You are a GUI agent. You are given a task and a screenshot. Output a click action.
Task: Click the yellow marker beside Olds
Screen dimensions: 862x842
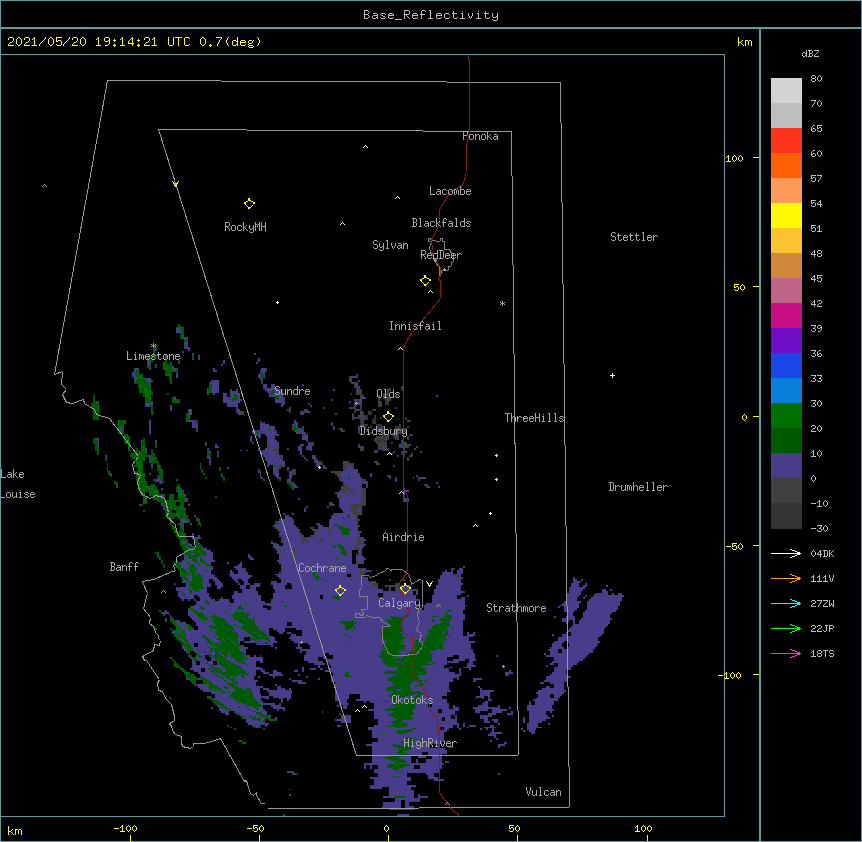pyautogui.click(x=388, y=417)
